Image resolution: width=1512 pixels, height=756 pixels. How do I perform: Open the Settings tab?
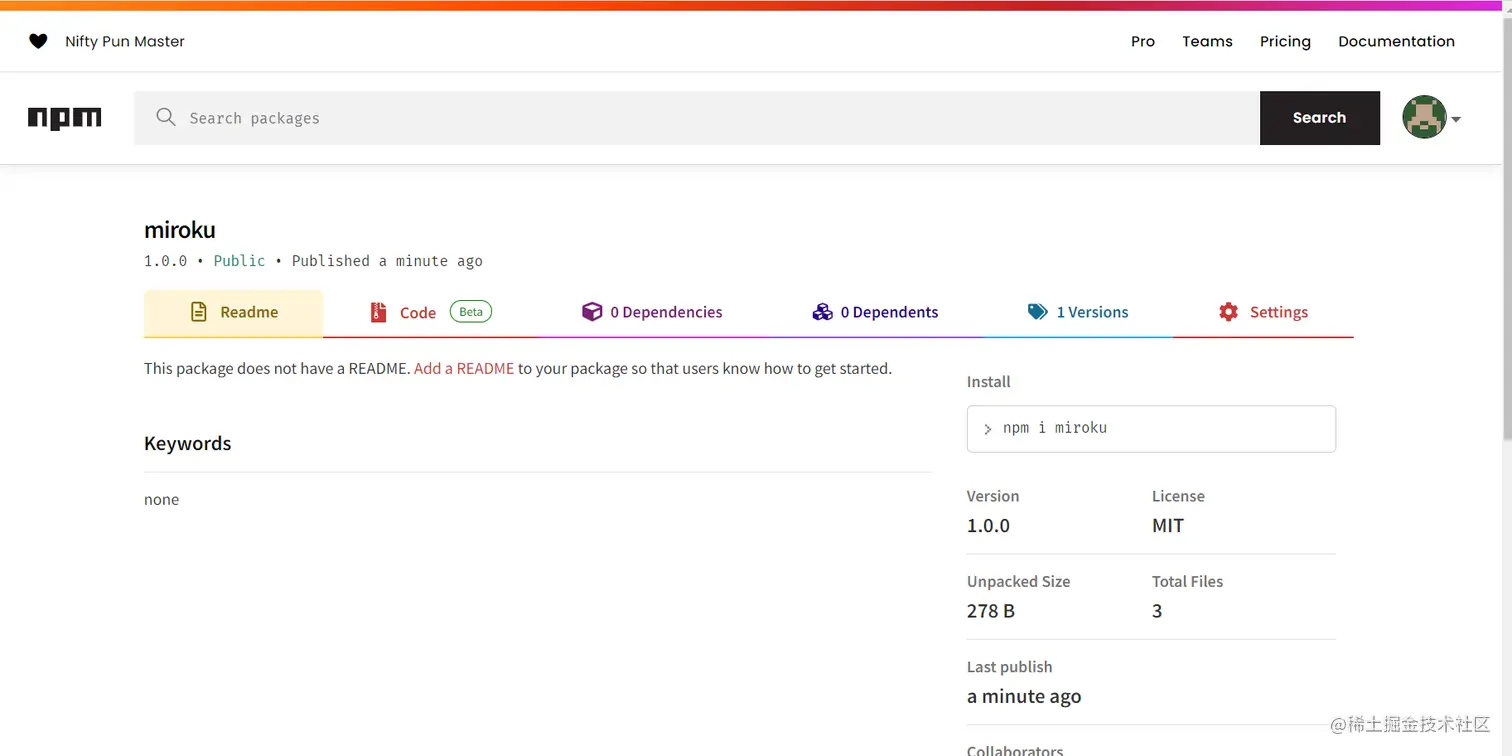point(1263,313)
